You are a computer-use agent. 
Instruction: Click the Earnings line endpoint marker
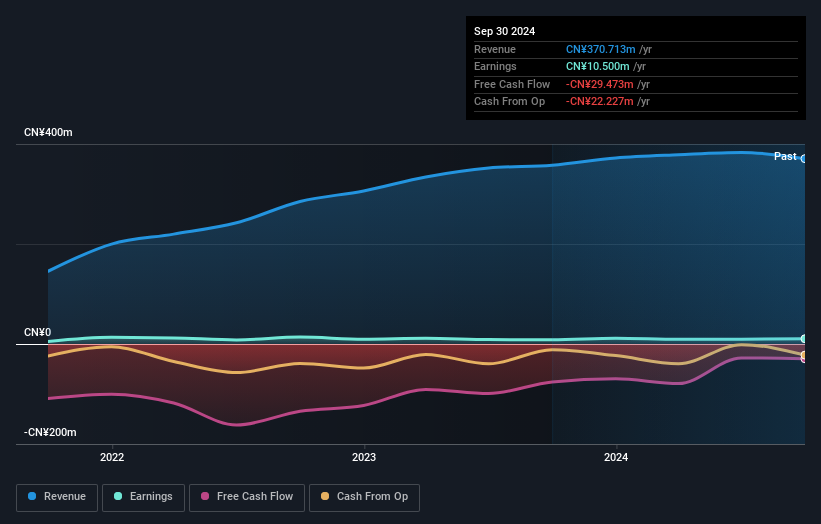pyautogui.click(x=804, y=339)
